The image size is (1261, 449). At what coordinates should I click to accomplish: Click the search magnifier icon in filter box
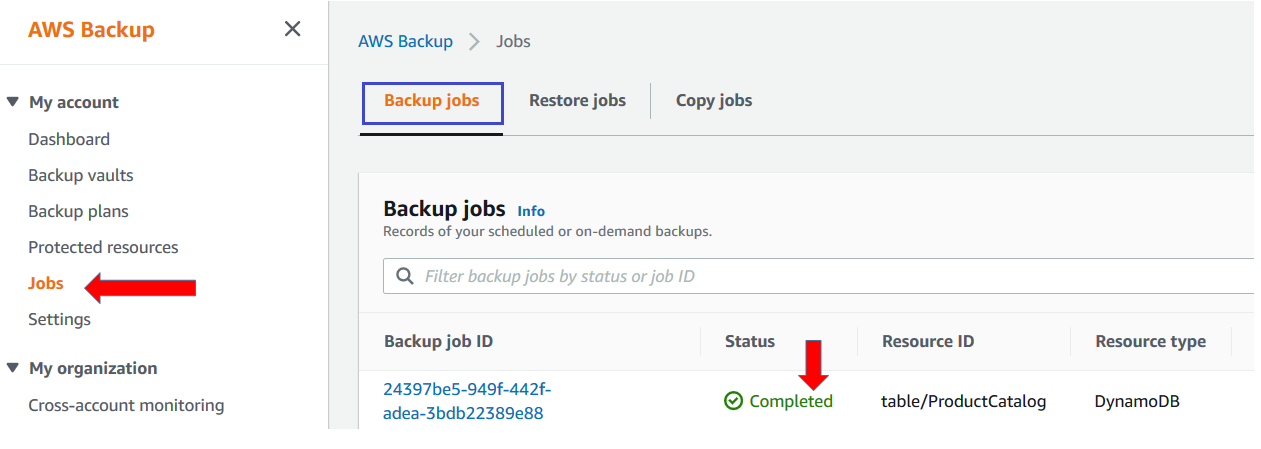point(405,276)
